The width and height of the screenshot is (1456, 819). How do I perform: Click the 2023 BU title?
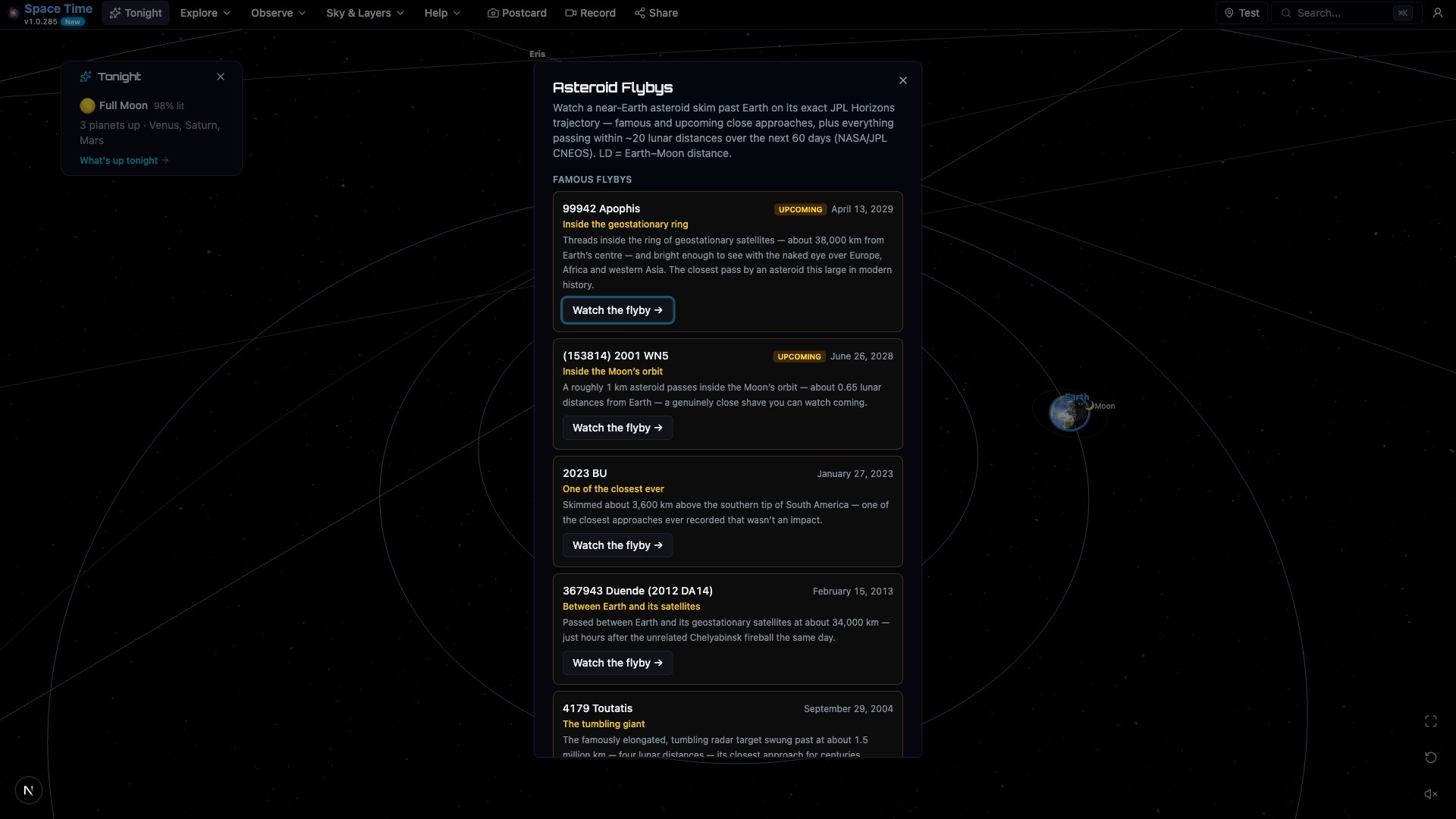pos(585,473)
